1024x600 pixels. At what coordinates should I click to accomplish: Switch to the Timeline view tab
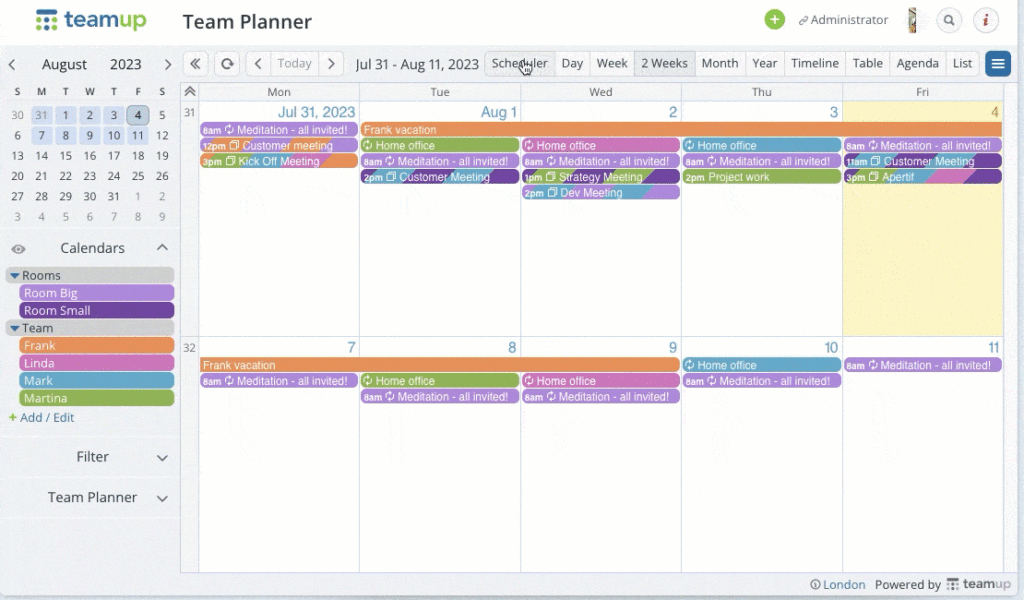point(814,64)
